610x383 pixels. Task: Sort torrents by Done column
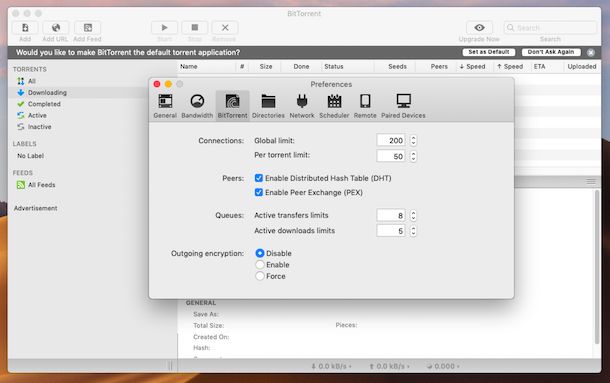tap(301, 67)
